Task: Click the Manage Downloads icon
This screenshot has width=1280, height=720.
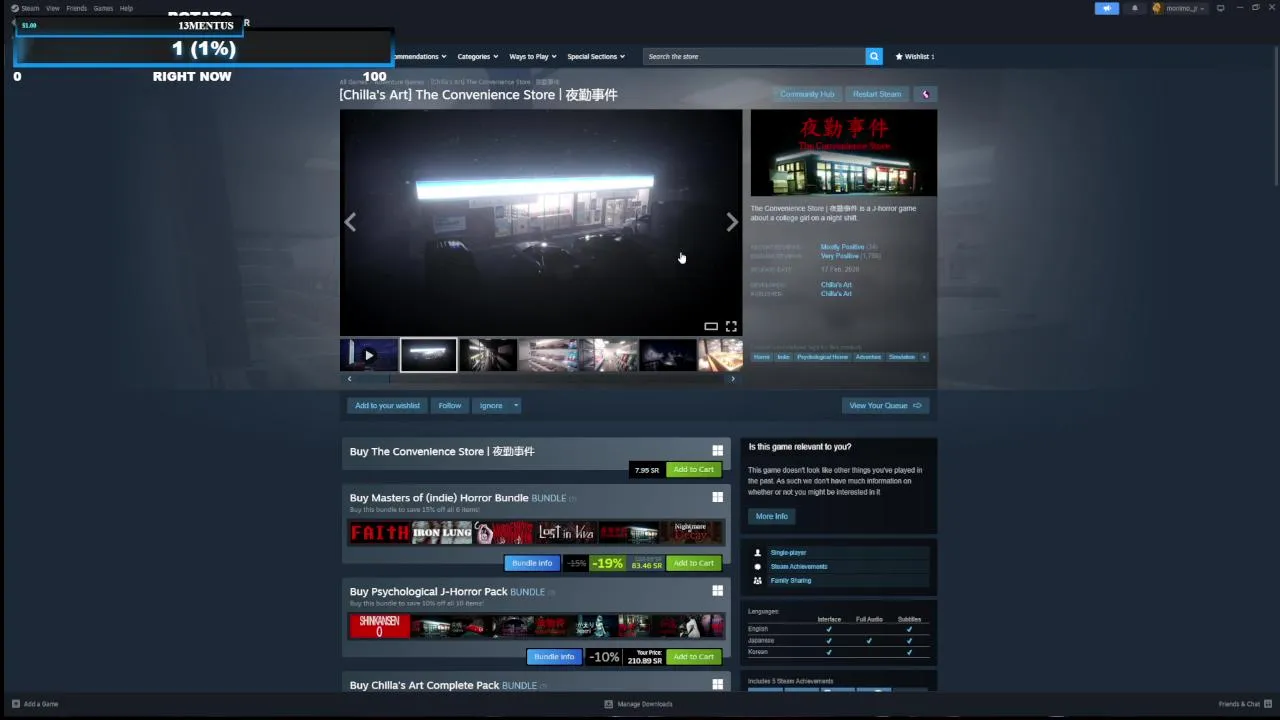Action: tap(609, 704)
